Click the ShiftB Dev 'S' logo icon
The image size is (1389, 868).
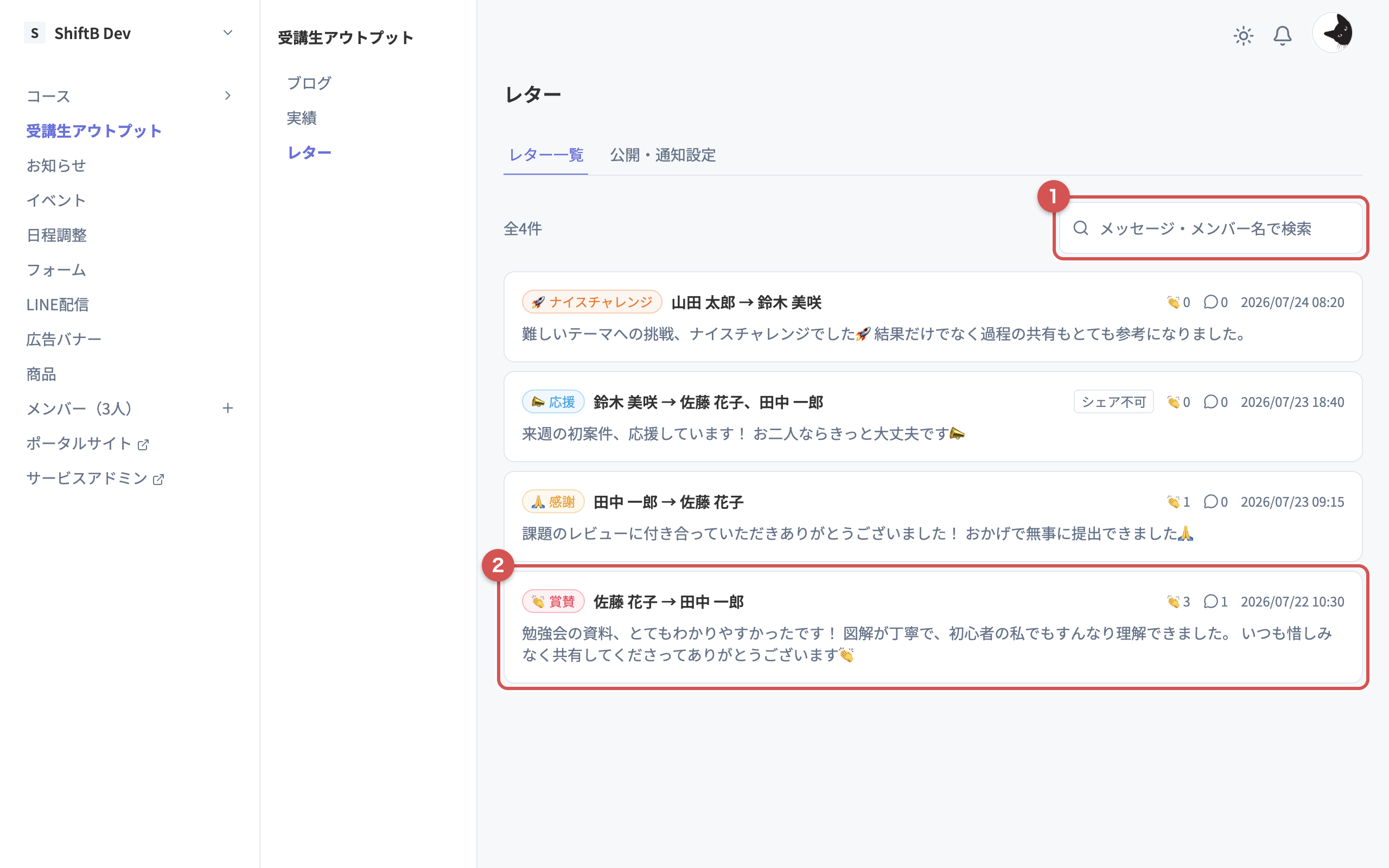[x=34, y=33]
